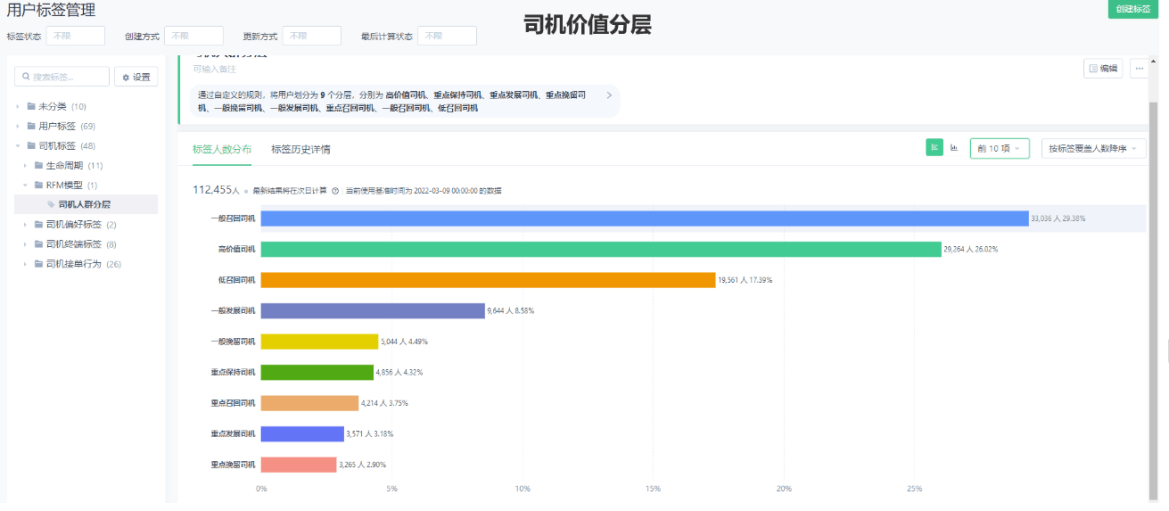Viewport: 1169px width, 511px height.
Task: Switch to vertical column chart view
Action: tap(954, 148)
